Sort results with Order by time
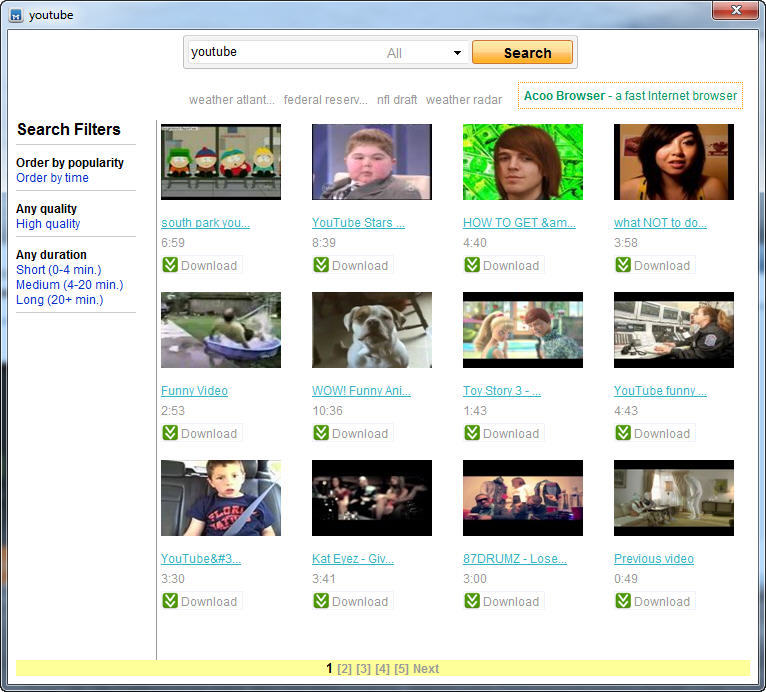This screenshot has width=766, height=692. (52, 178)
